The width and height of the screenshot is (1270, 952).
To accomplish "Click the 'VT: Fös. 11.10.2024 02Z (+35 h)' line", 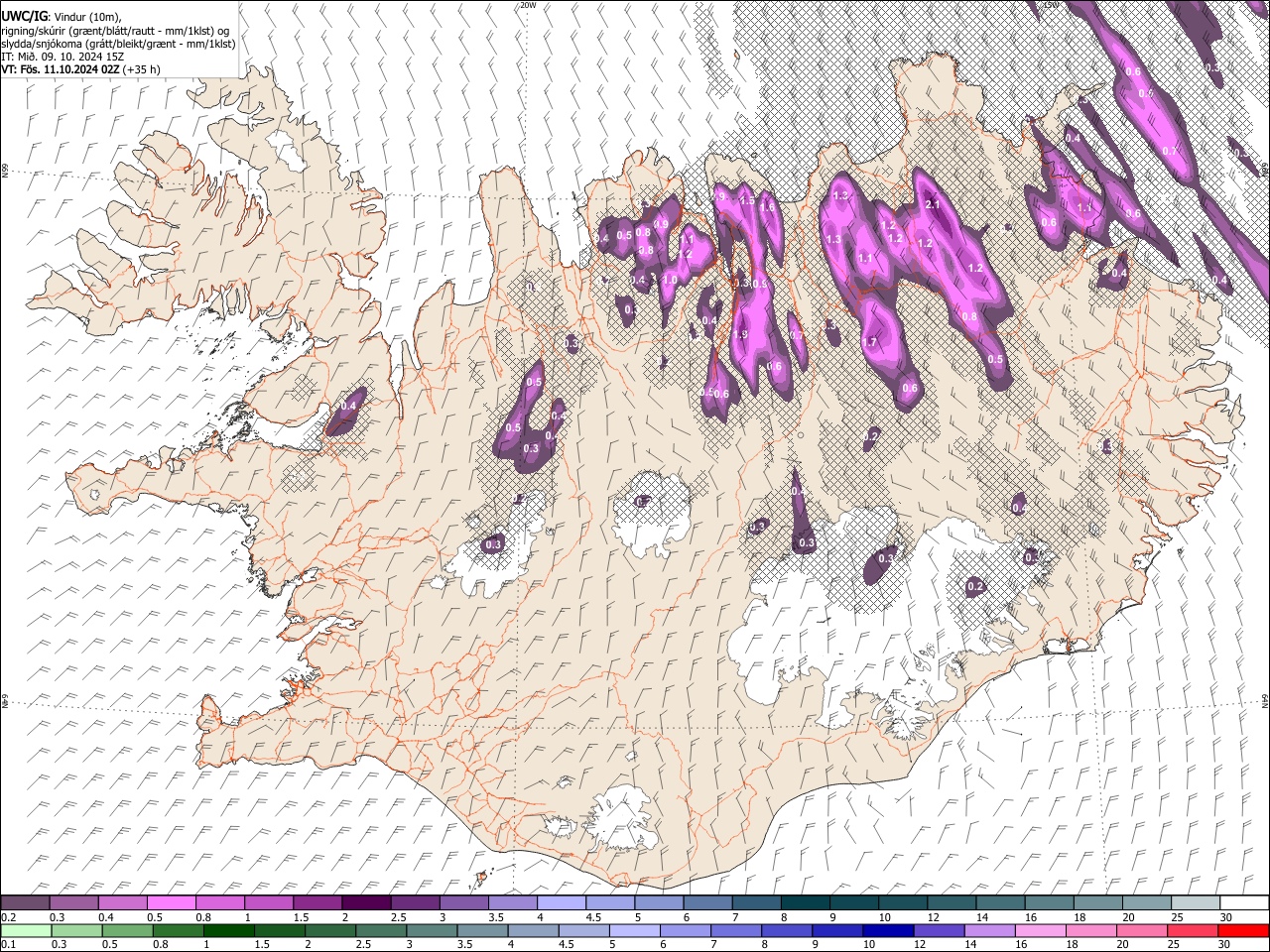I will pos(81,70).
